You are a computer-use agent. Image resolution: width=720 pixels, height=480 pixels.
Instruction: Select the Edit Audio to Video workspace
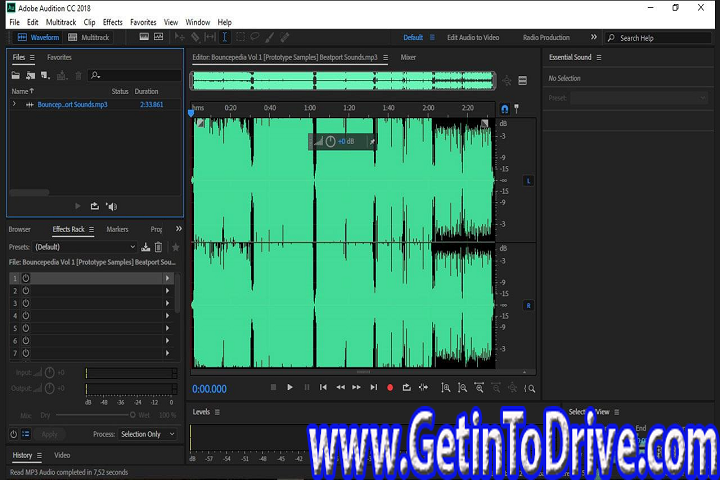(x=473, y=38)
